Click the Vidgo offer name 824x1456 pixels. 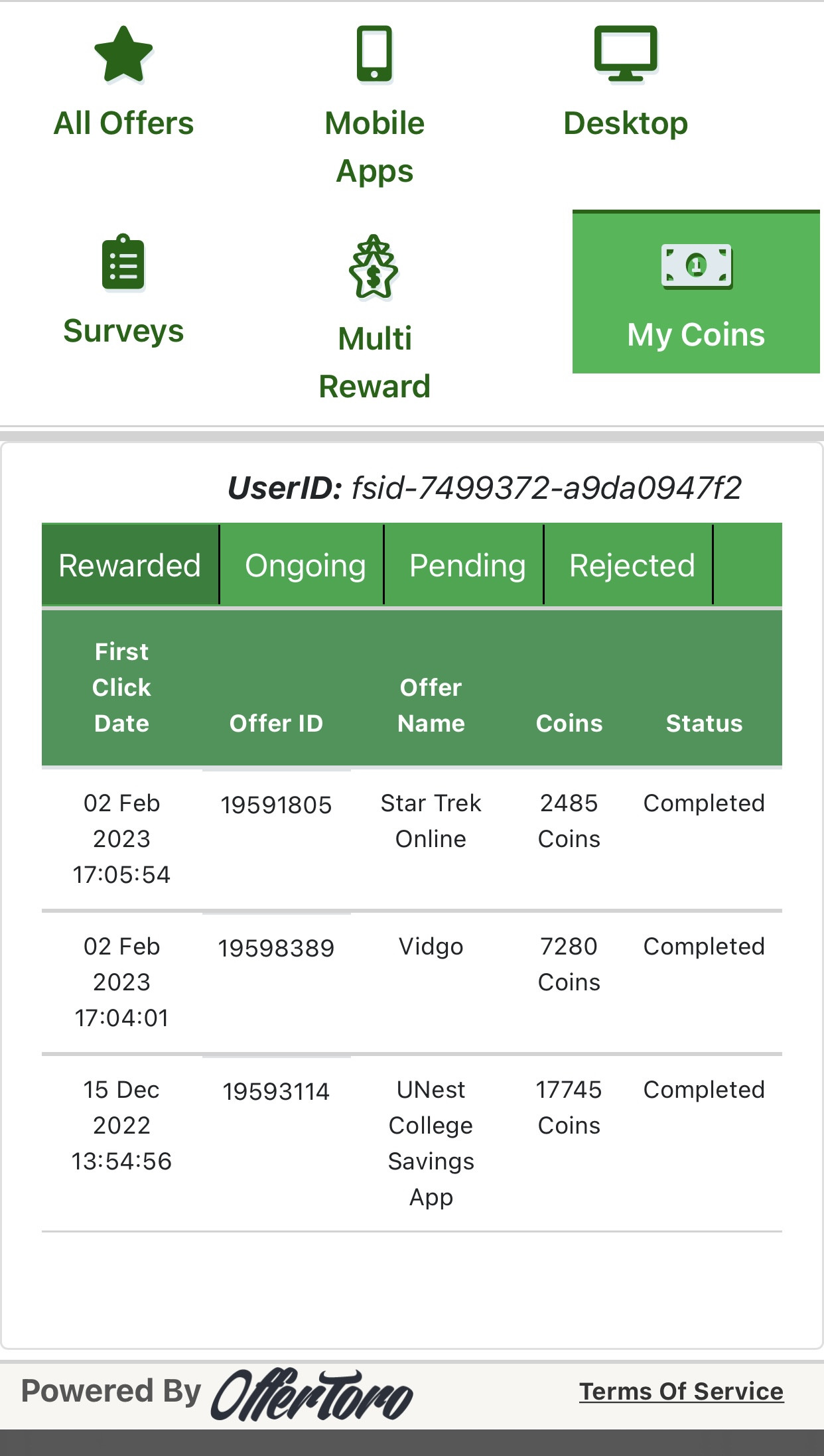click(431, 947)
